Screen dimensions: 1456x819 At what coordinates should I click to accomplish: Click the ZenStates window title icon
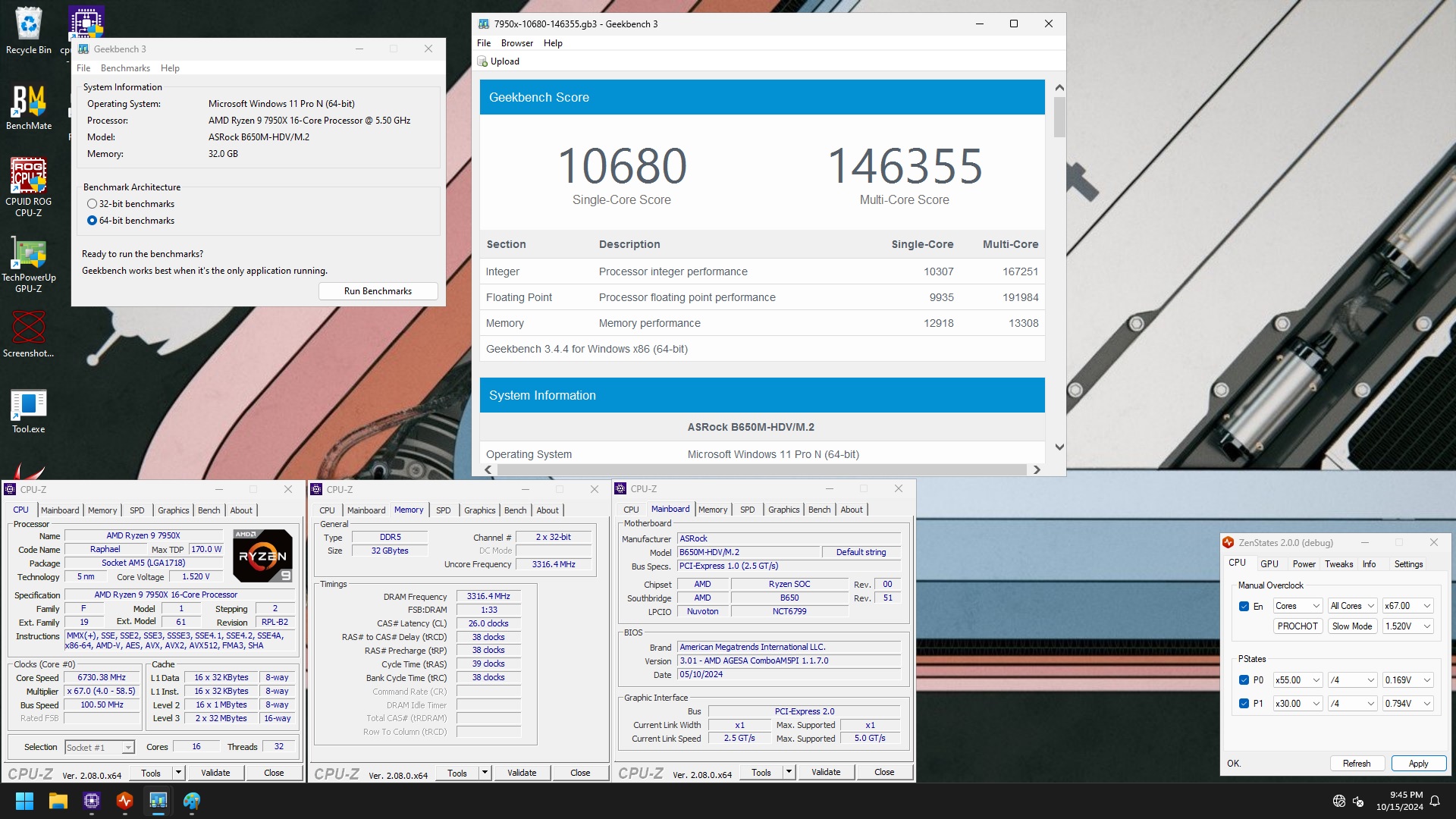click(1228, 543)
